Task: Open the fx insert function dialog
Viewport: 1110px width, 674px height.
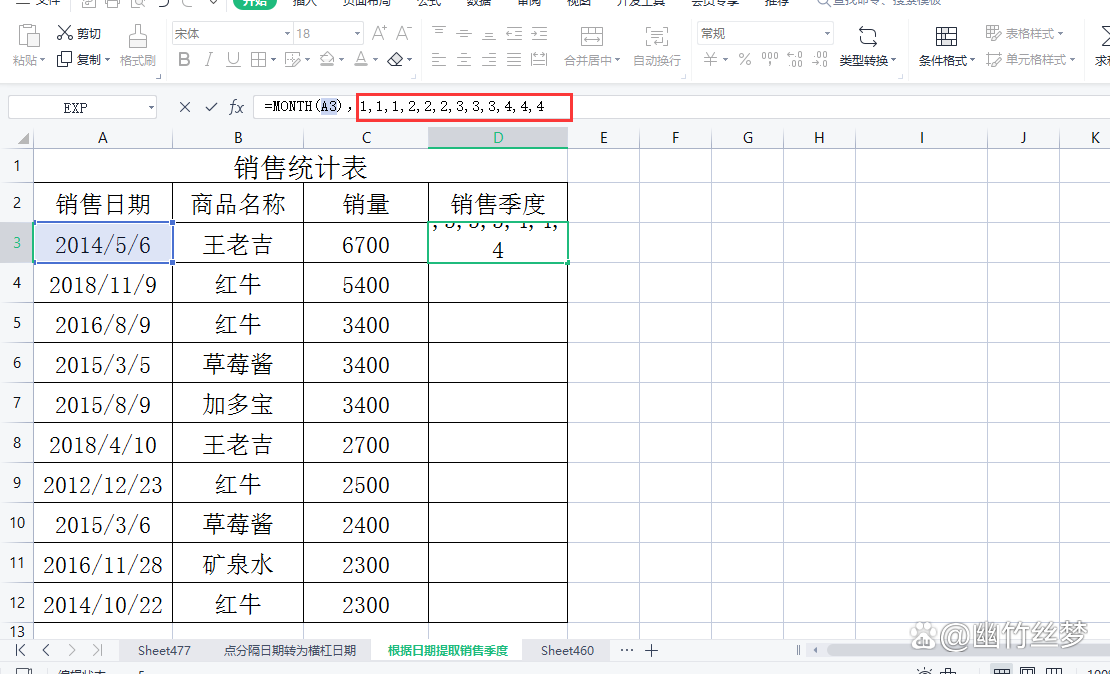Action: tap(236, 107)
